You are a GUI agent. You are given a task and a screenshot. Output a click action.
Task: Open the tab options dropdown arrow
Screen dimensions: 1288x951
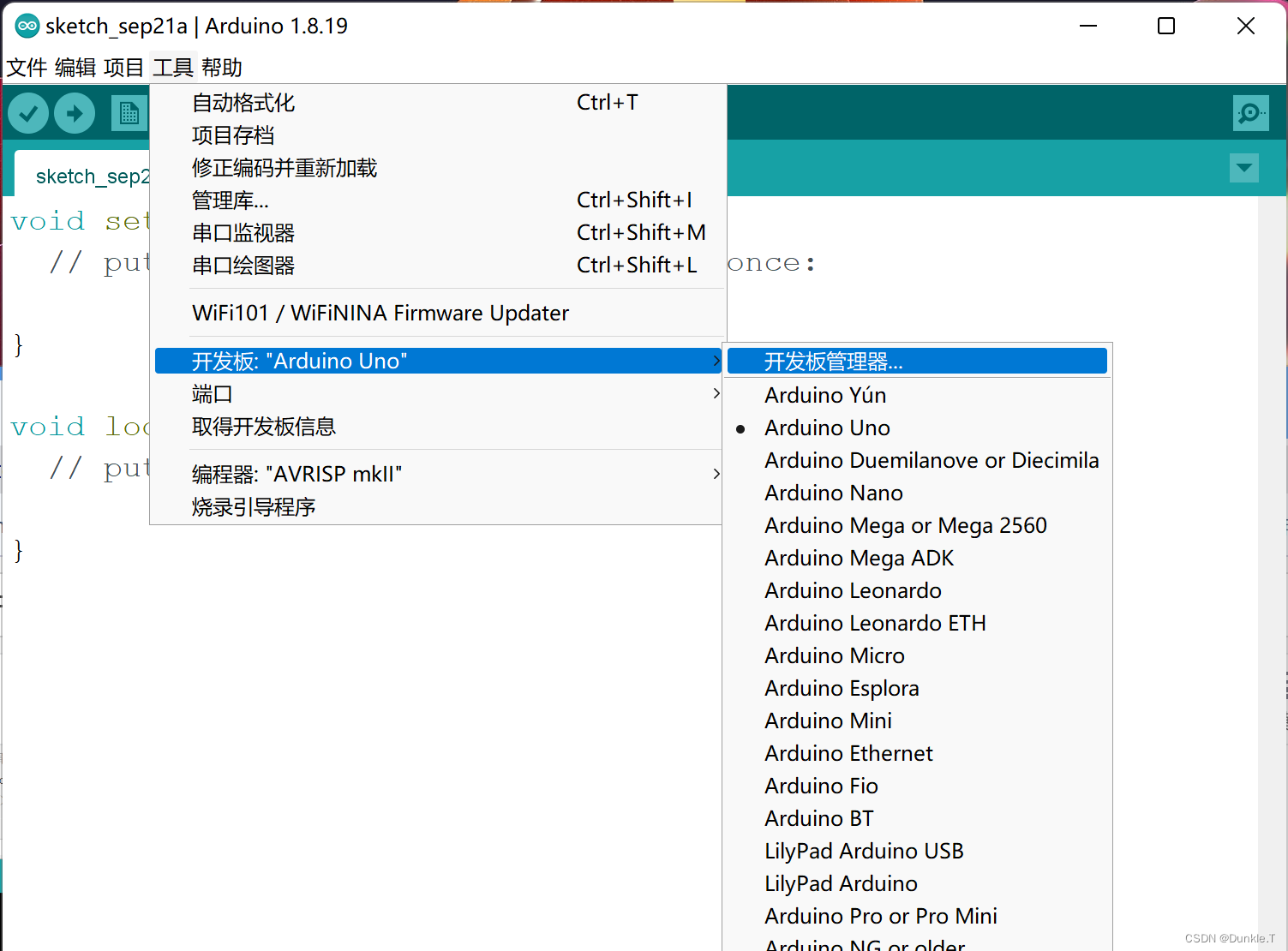[1243, 168]
